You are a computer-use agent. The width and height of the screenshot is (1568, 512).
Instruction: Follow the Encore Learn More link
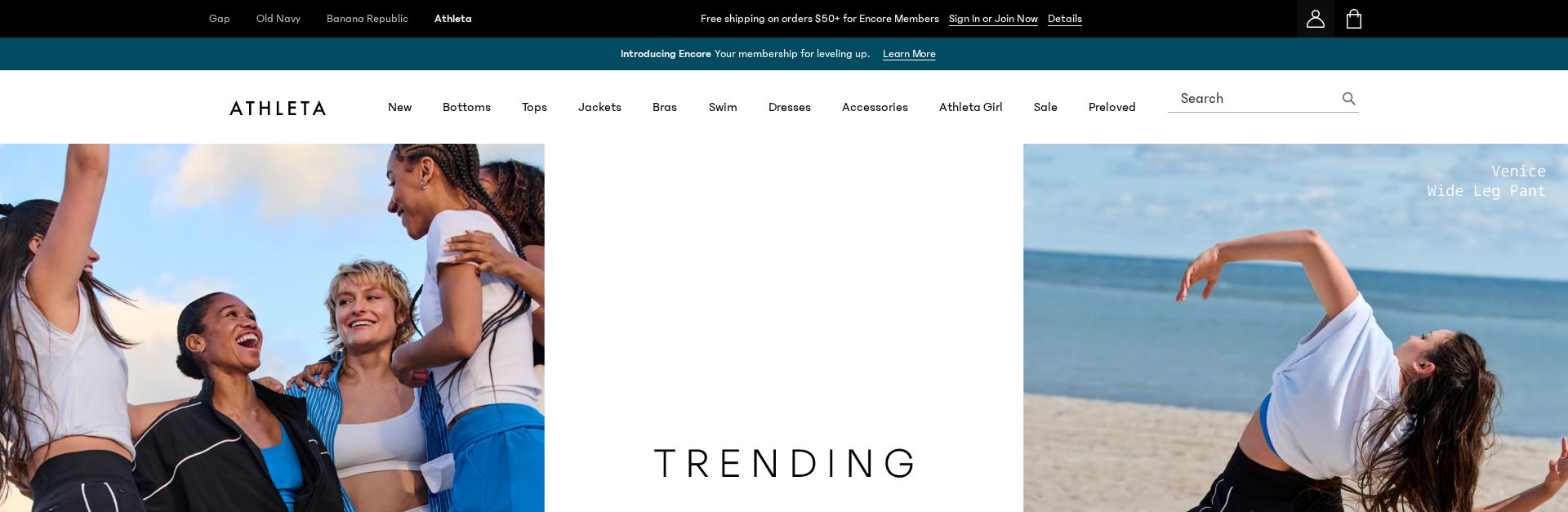pos(909,54)
